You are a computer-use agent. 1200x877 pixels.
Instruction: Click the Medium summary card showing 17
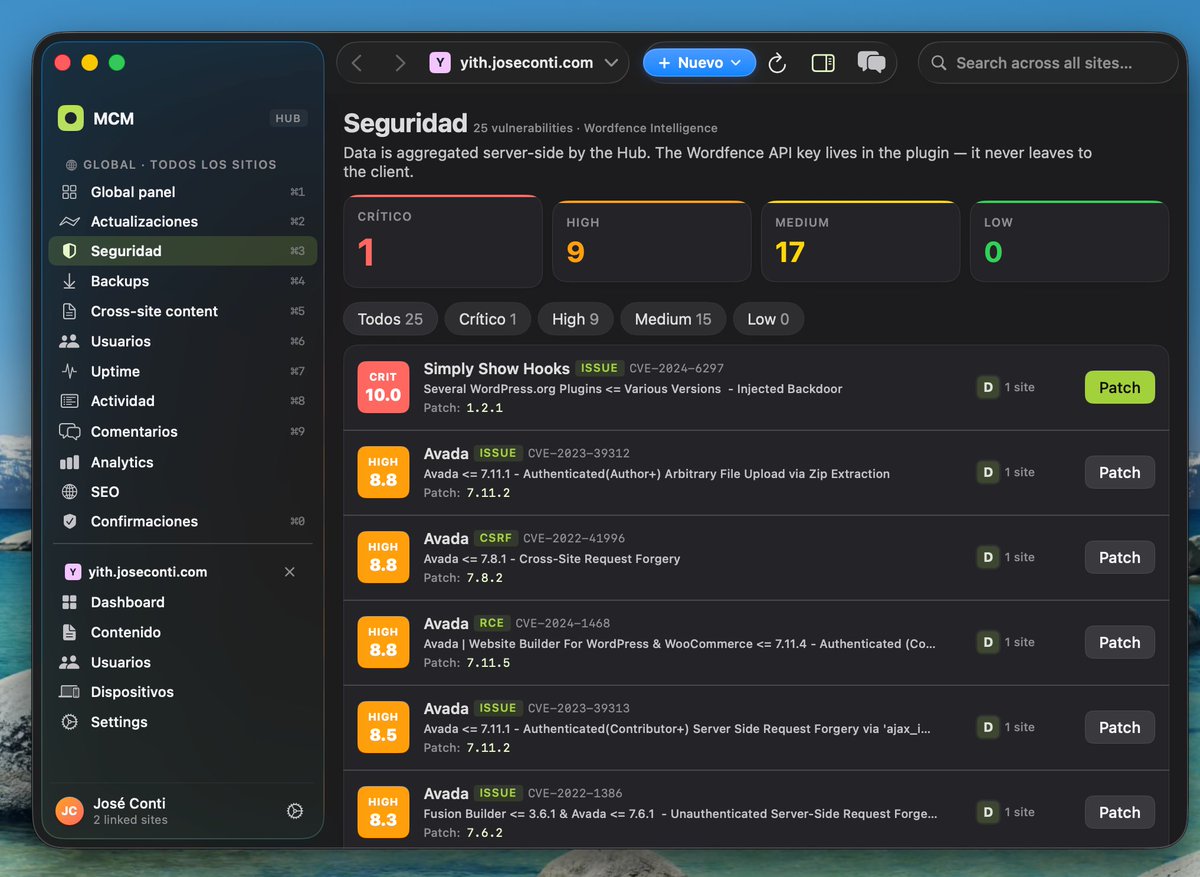[x=861, y=242]
